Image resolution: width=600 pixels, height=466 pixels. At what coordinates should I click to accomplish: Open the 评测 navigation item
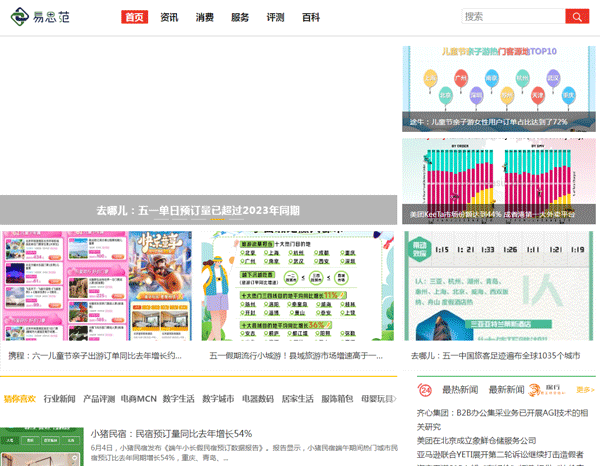coord(276,17)
